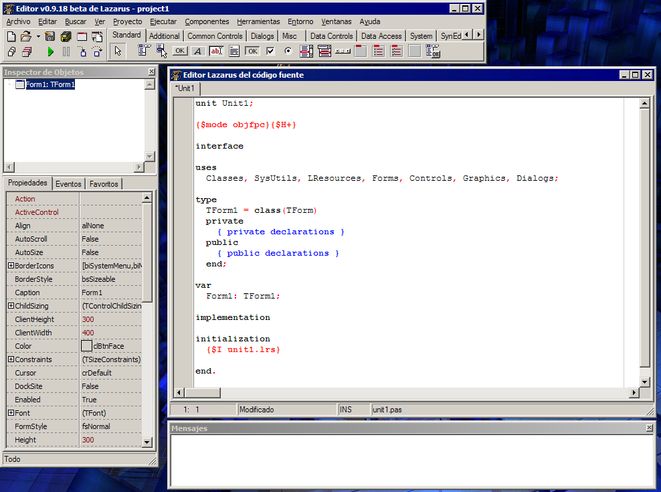Click the Step Over debug icon
This screenshot has height=492, width=661.
(x=97, y=52)
